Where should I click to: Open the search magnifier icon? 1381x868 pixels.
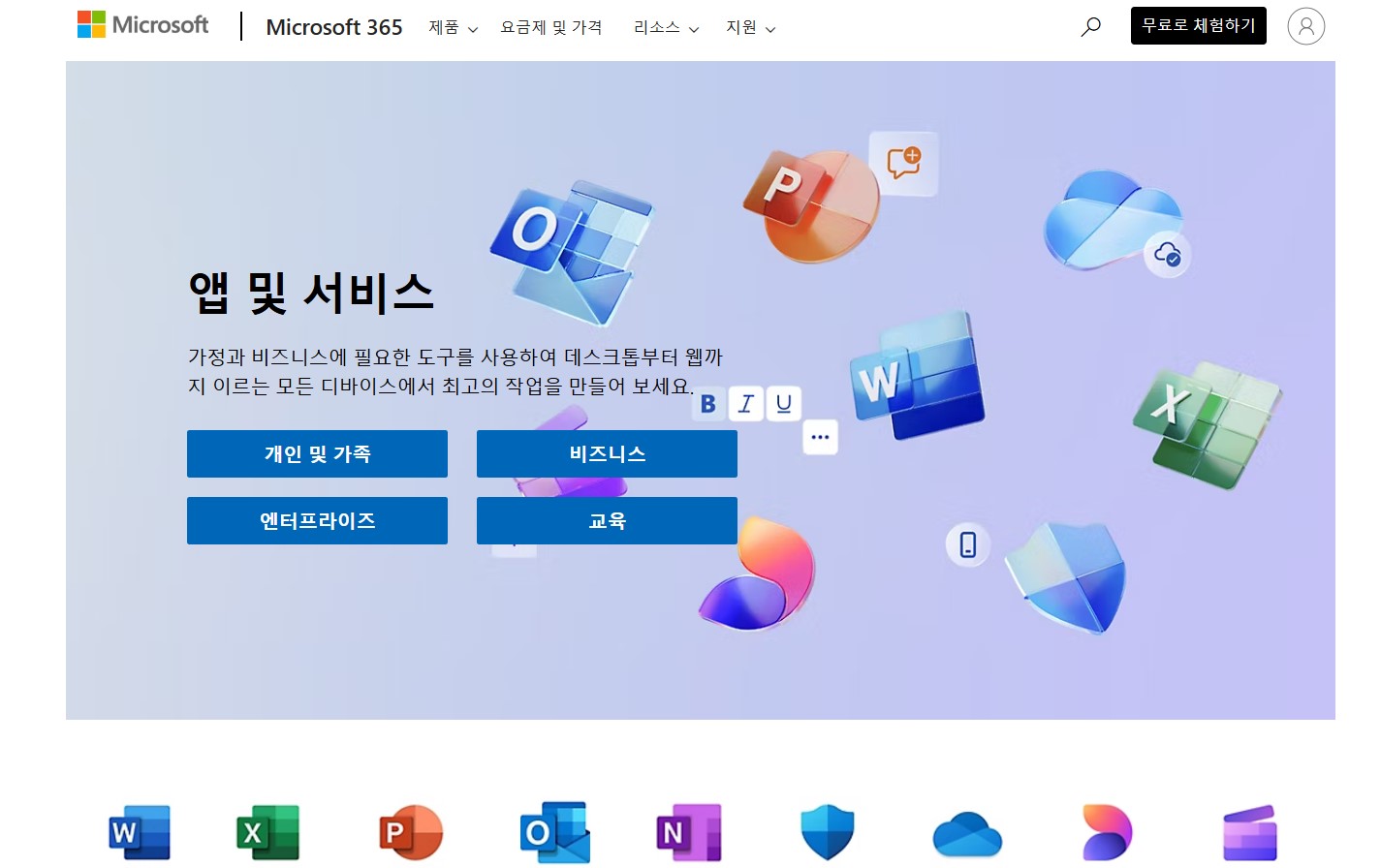[1091, 26]
